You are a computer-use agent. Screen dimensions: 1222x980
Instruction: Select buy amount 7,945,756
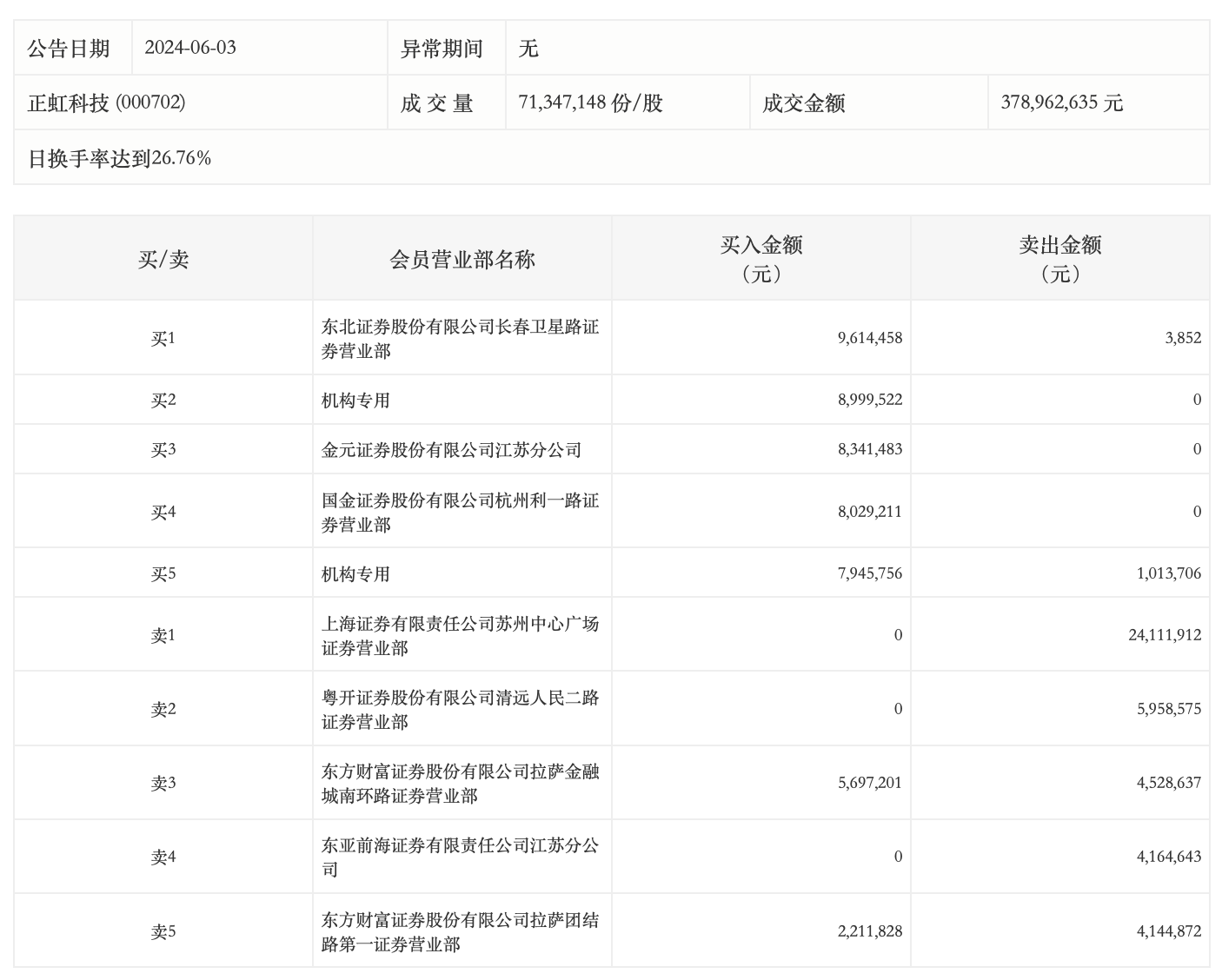point(870,573)
